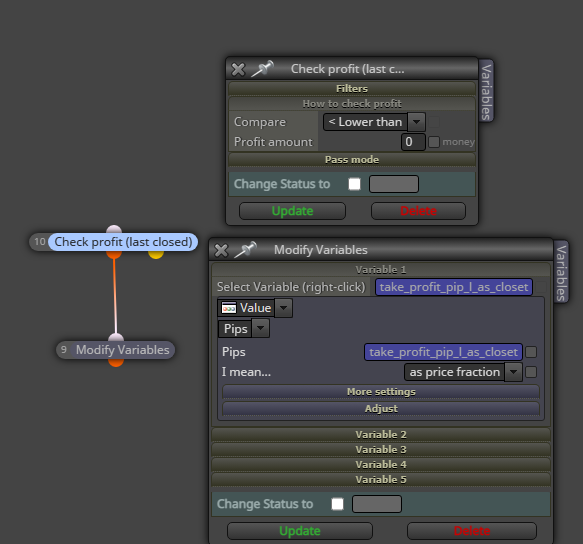
Task: Tick the checkbox beside I mean dropdown
Action: click(531, 372)
